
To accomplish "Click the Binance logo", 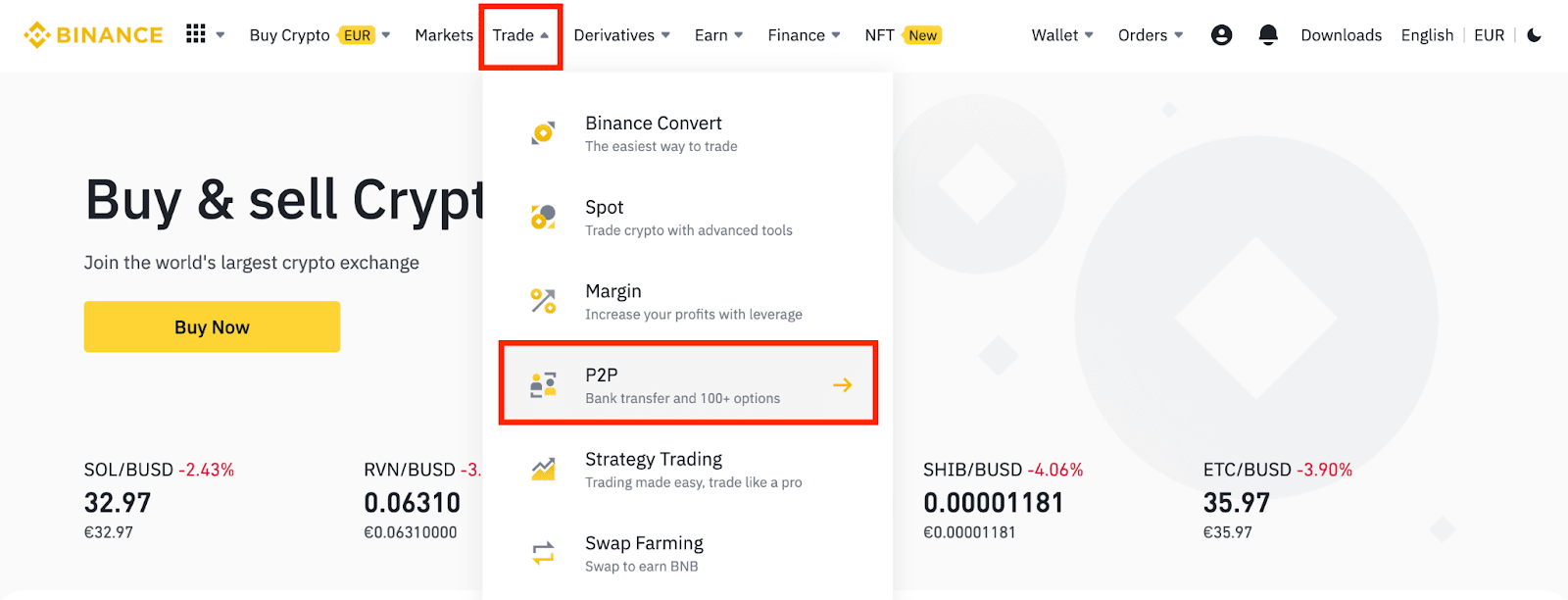I will coord(92,33).
